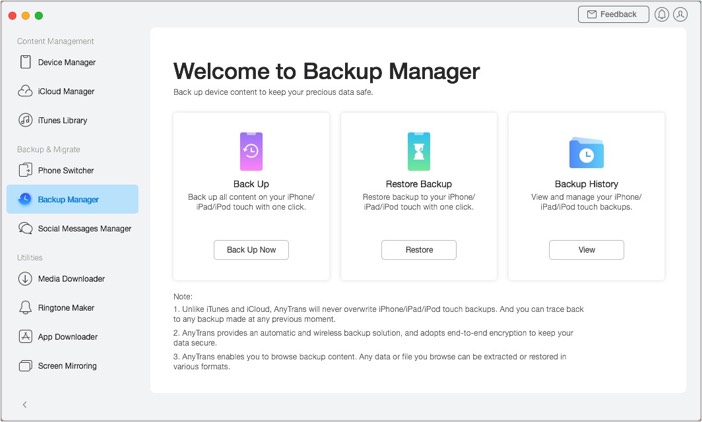The height and width of the screenshot is (422, 702).
Task: Click the View button under Backup History
Action: (586, 250)
